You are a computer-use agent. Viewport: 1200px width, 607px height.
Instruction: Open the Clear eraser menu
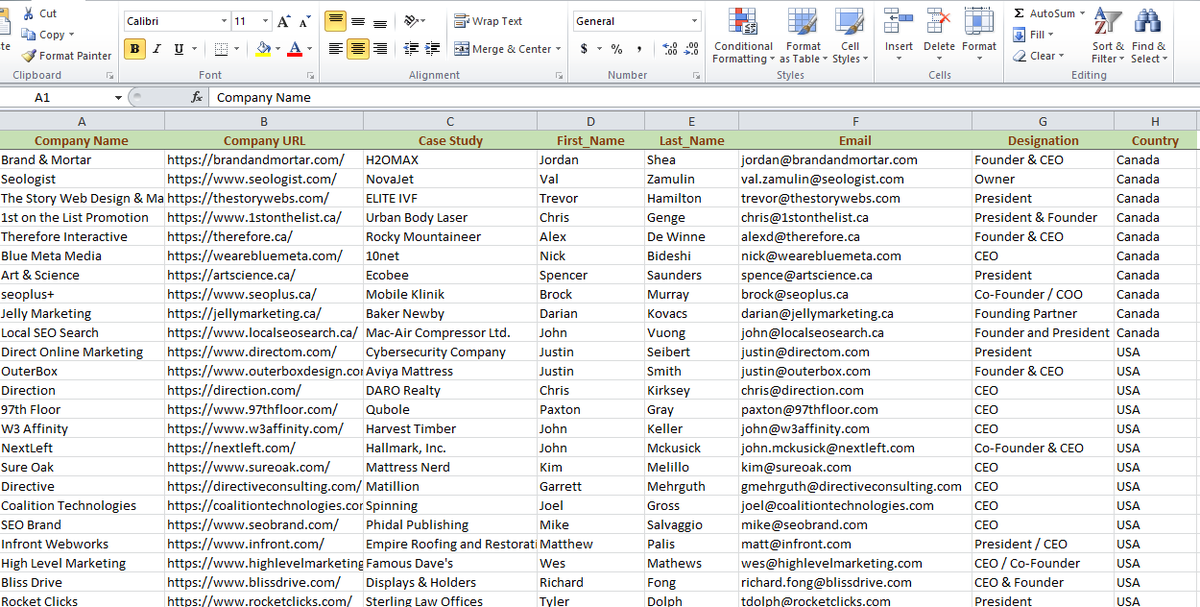tap(1038, 56)
